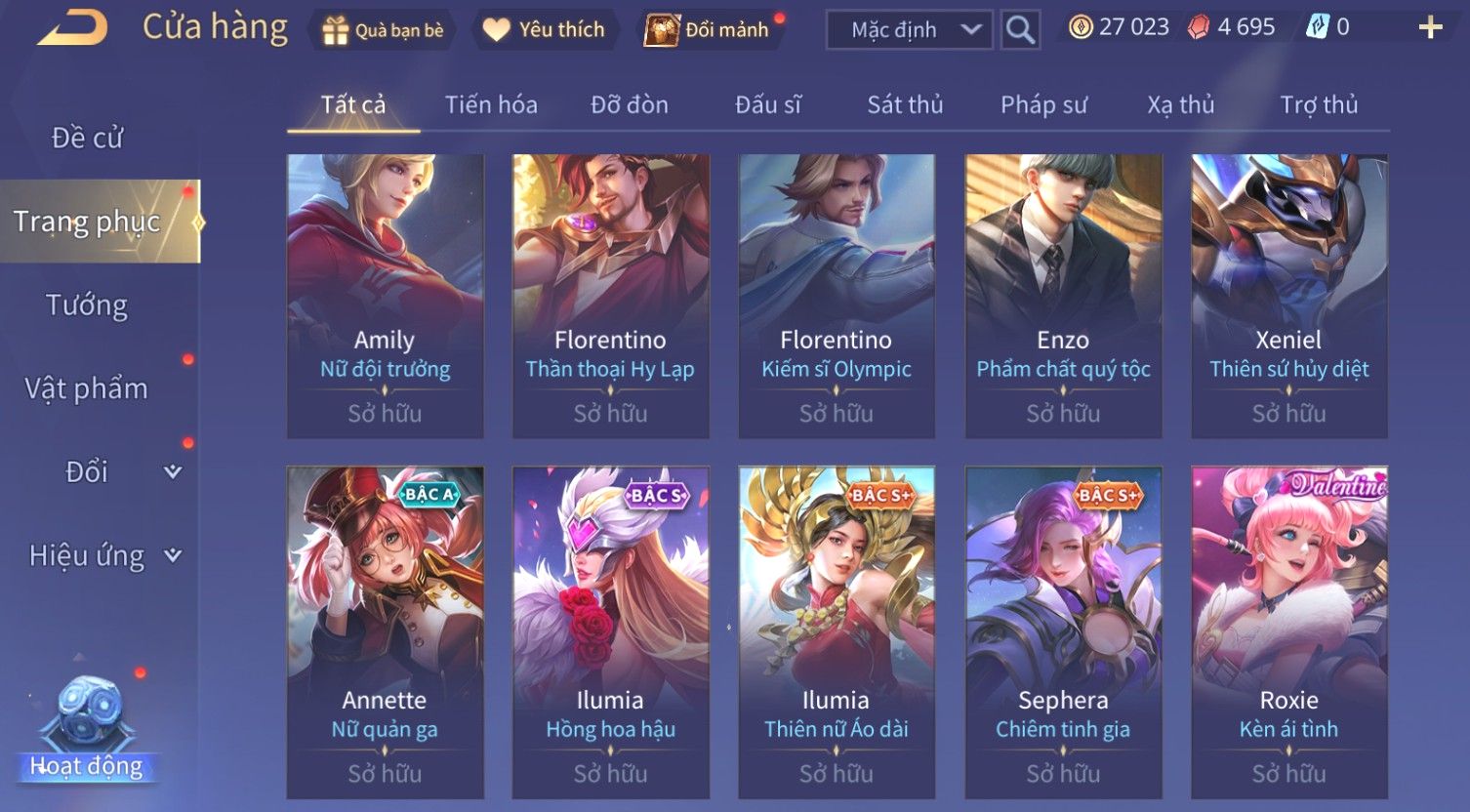Open the Enzo Phẩm chất quý tộc skin card
The height and width of the screenshot is (812, 1470).
(1063, 297)
